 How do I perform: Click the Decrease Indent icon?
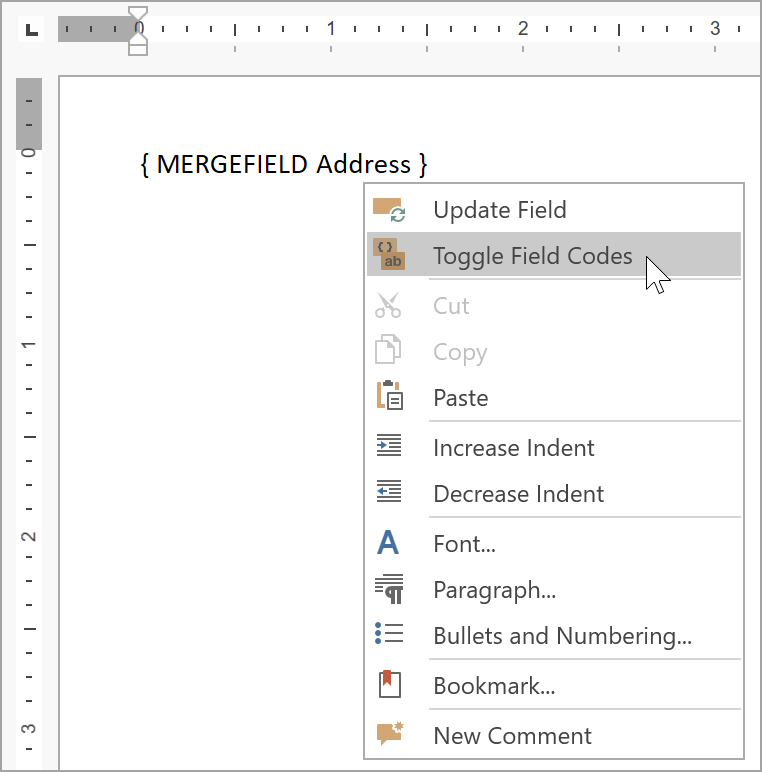(388, 492)
